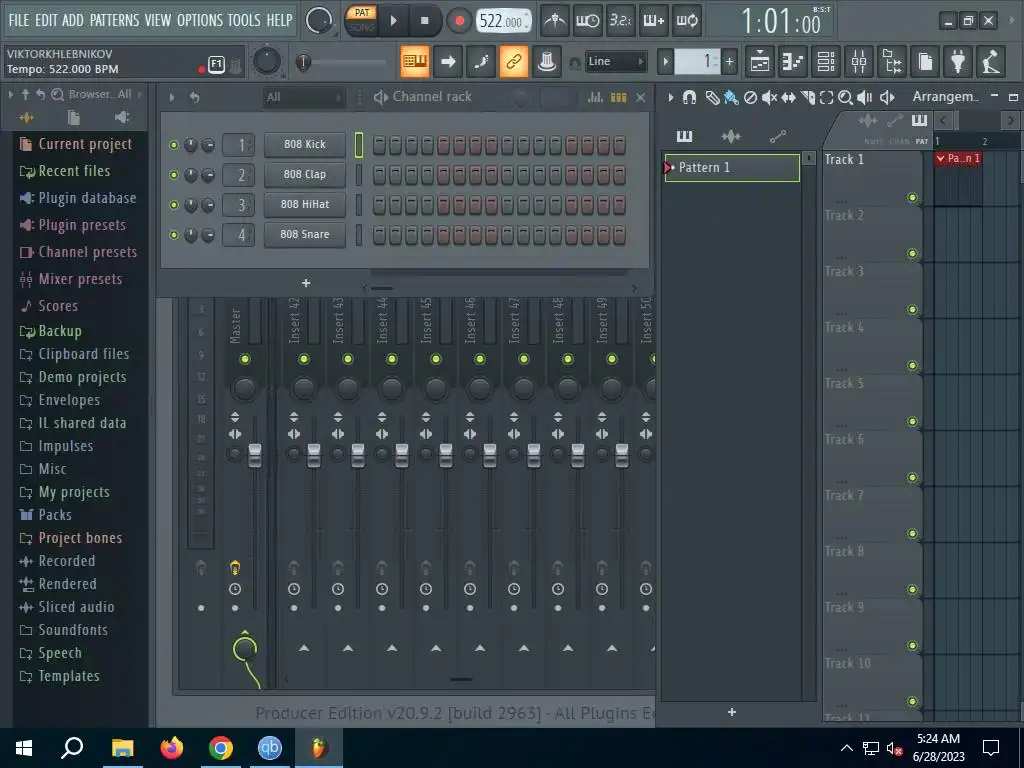The image size is (1024, 768).
Task: Open the Piano roll view icon
Action: coord(793,61)
